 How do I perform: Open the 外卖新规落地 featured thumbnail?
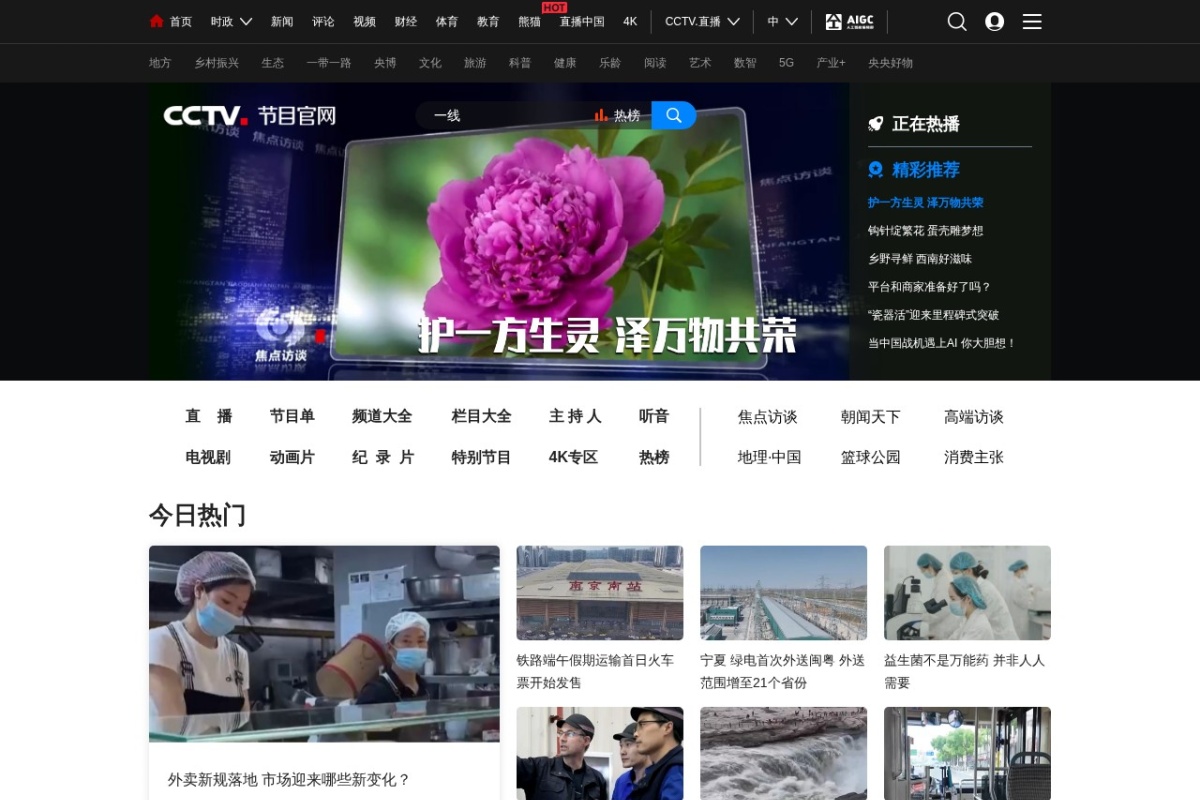click(324, 643)
